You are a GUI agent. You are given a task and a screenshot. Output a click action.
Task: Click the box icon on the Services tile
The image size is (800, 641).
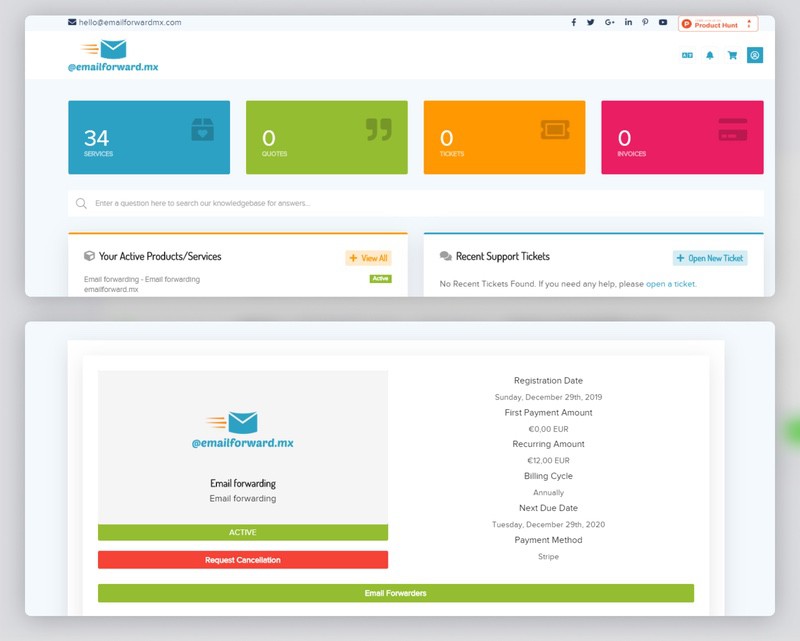tap(203, 129)
